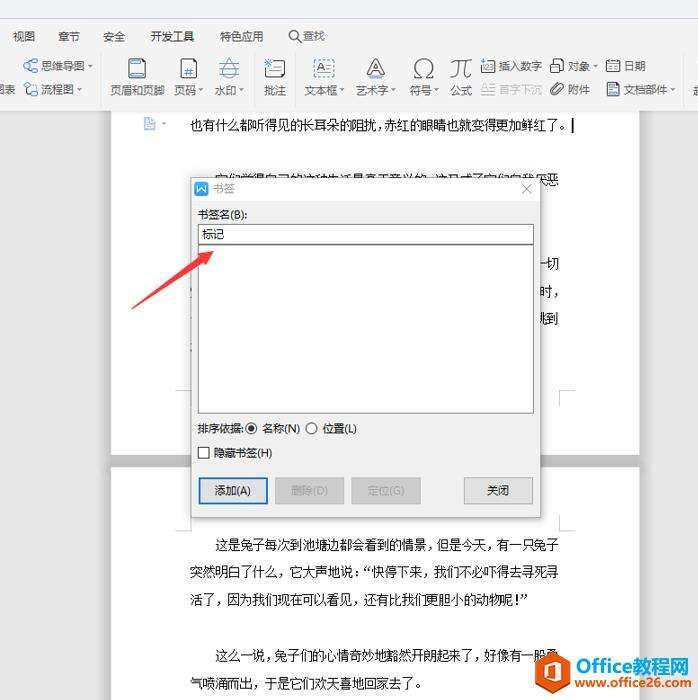Click the paragraph starting 这是兔子每次到池塘边
The height and width of the screenshot is (700, 698).
(x=374, y=572)
